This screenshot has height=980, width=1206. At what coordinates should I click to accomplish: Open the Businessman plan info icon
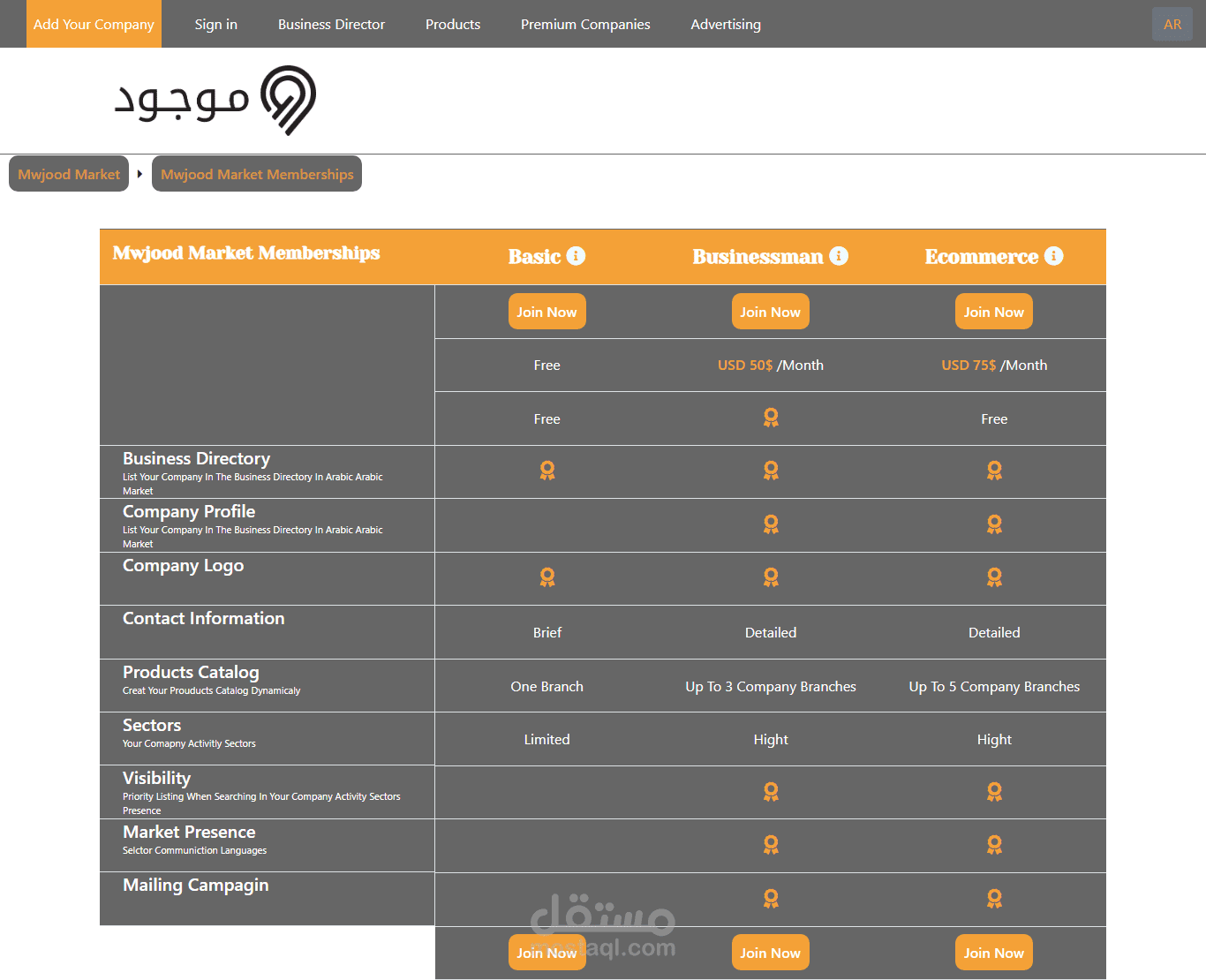tap(839, 256)
